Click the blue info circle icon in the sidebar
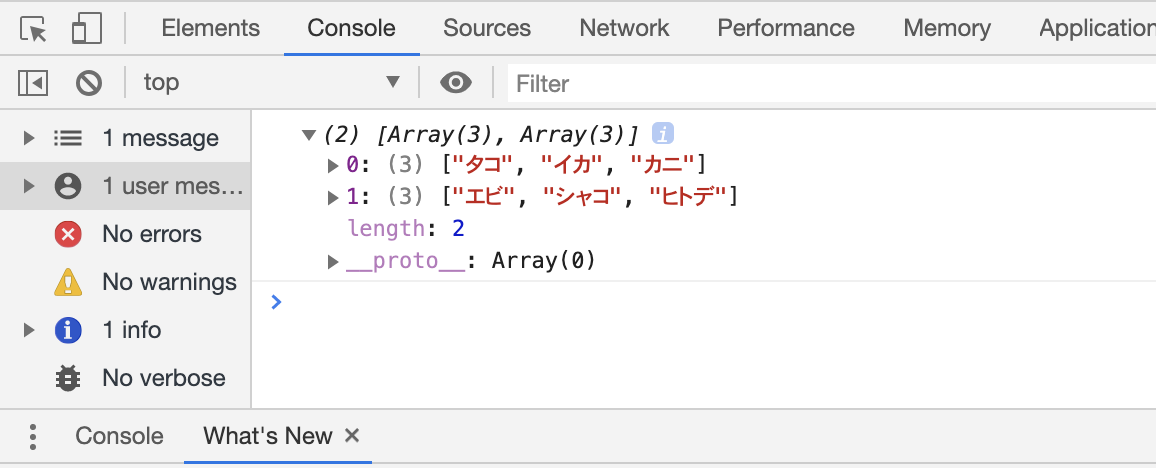1156x468 pixels. (x=68, y=330)
